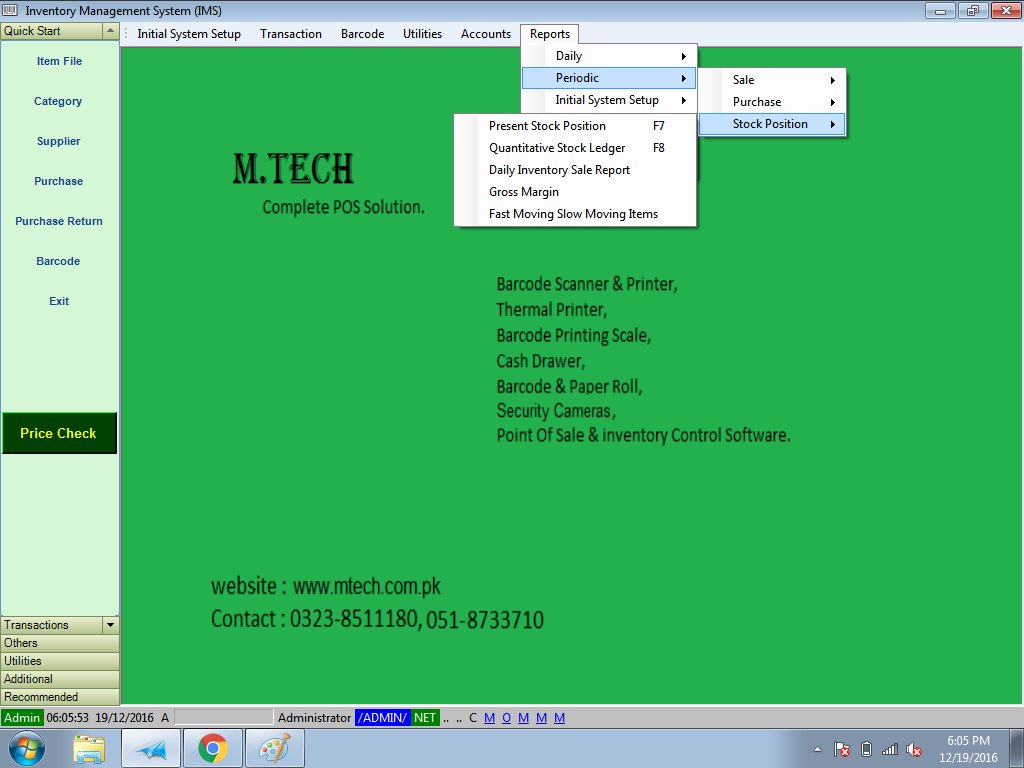Choose Fast Moving Slow Moving Items

[x=573, y=214]
